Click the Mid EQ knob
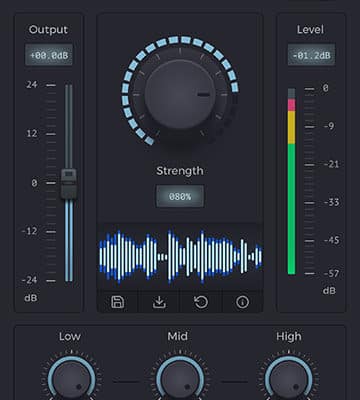 (180, 380)
